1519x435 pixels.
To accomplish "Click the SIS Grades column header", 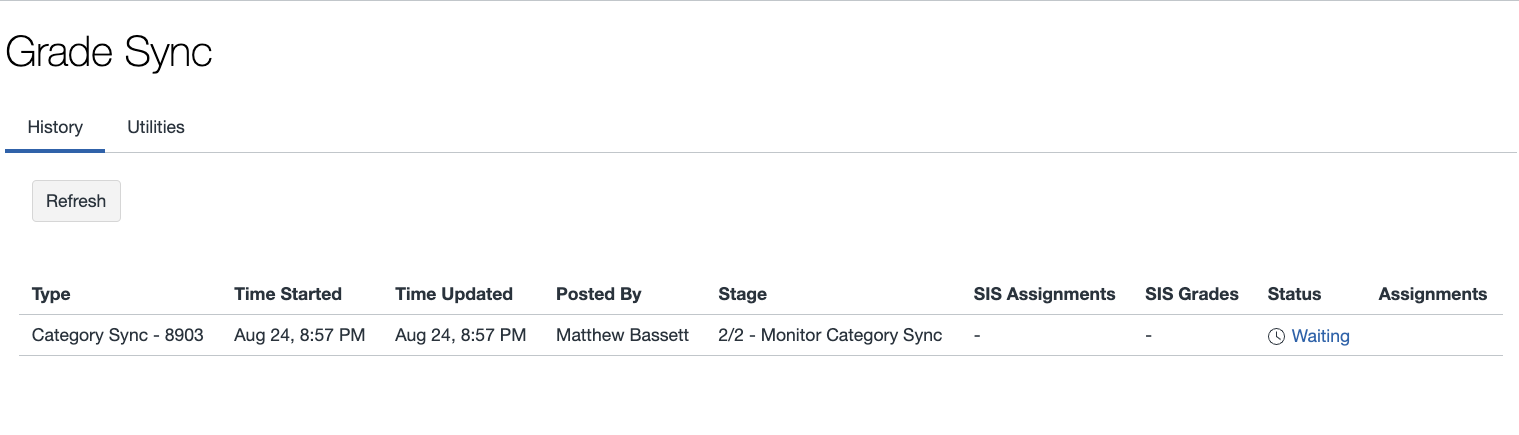I will click(x=1192, y=294).
